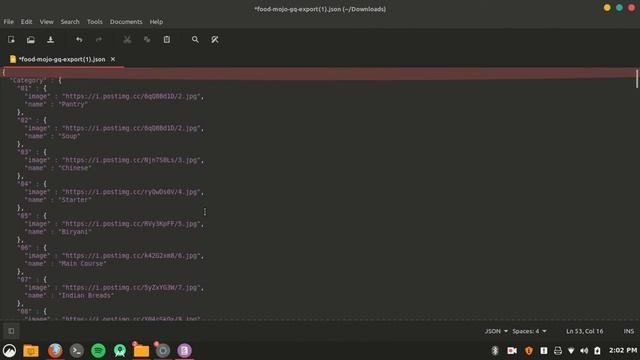The width and height of the screenshot is (640, 360).
Task: Open the terminal from the taskbar
Action: click(76, 351)
